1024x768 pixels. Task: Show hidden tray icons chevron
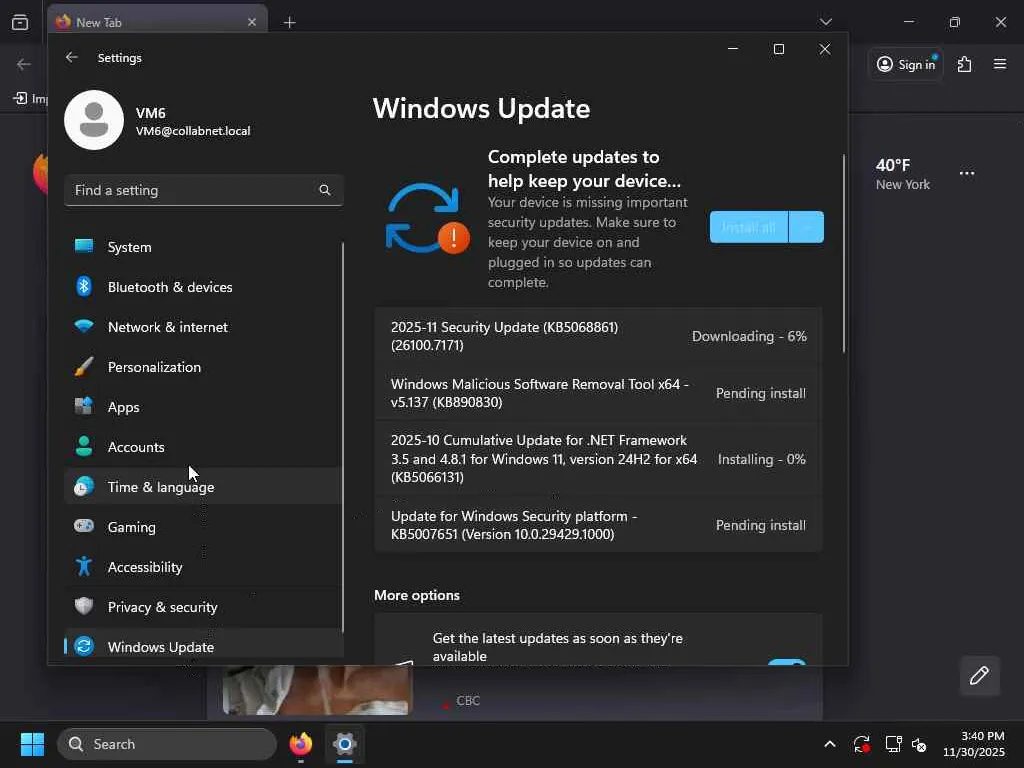pos(829,744)
